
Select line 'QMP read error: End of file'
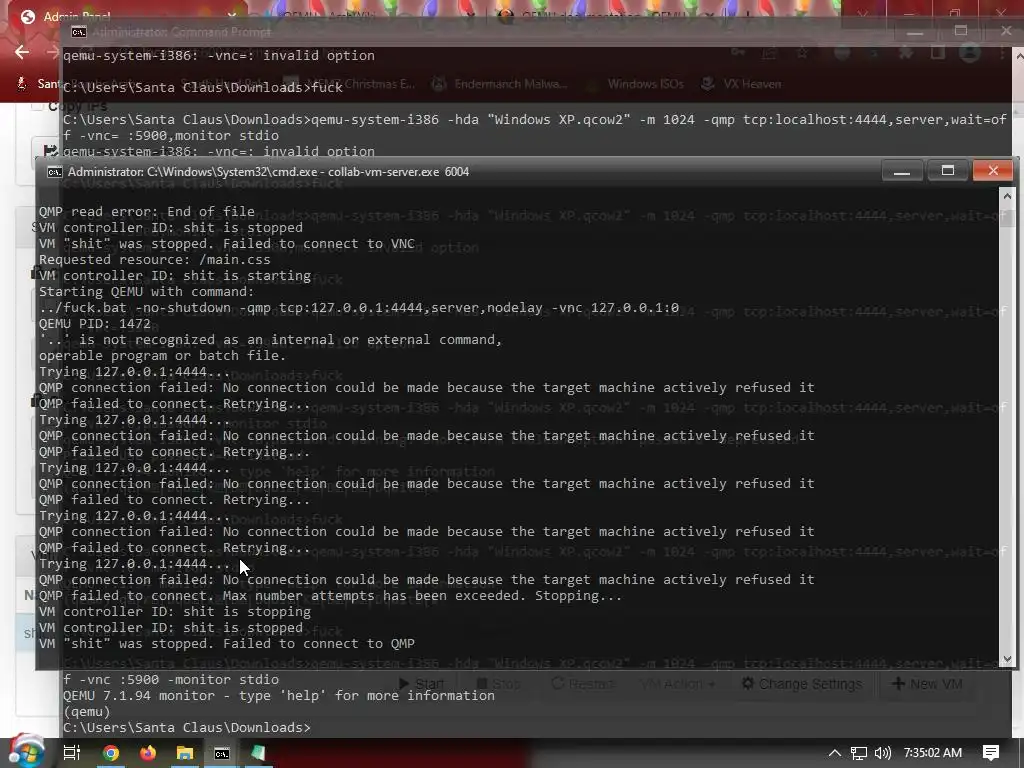click(147, 212)
